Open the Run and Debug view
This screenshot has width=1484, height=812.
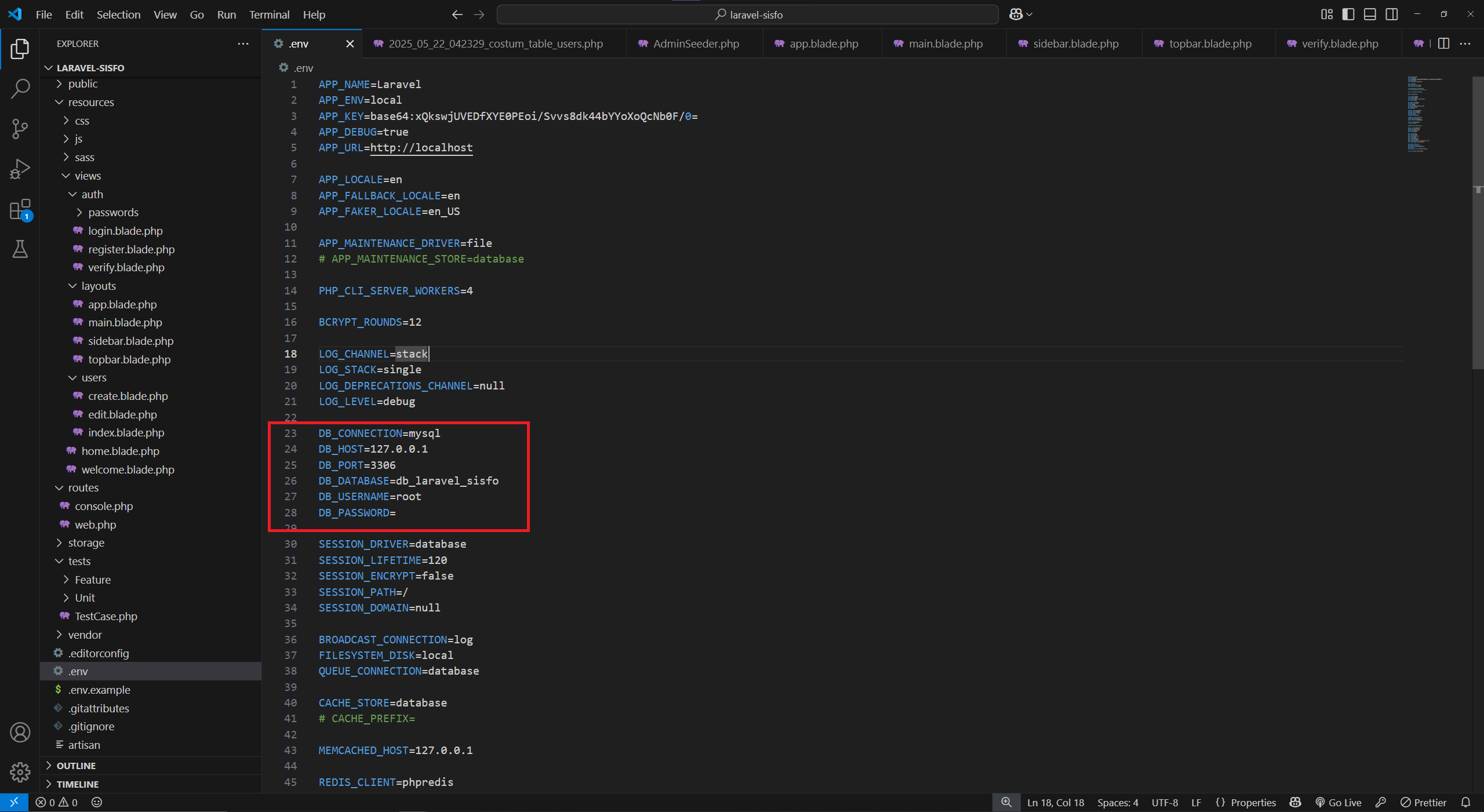(x=20, y=169)
